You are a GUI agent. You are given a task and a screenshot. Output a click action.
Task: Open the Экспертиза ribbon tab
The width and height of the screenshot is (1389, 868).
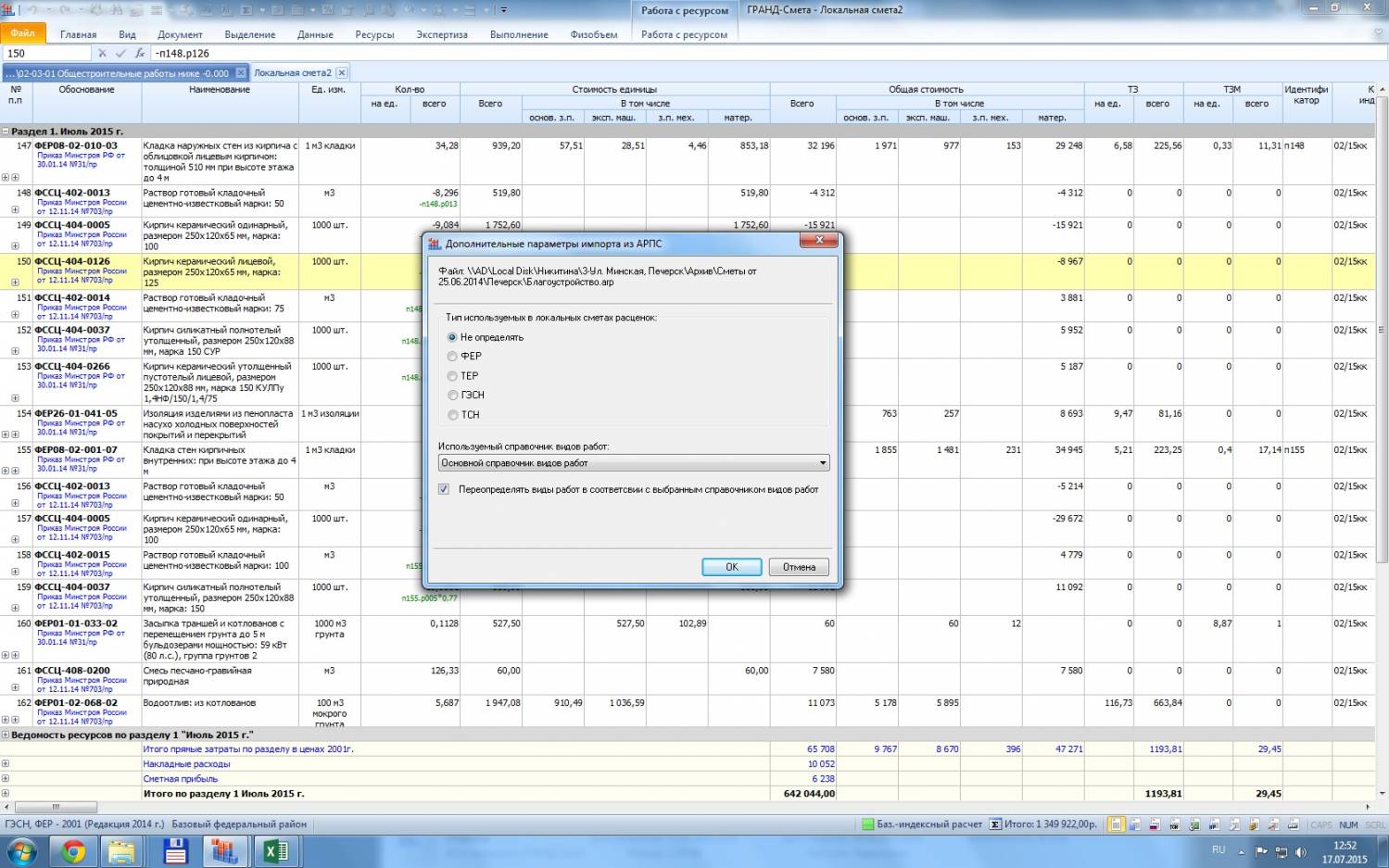click(441, 34)
